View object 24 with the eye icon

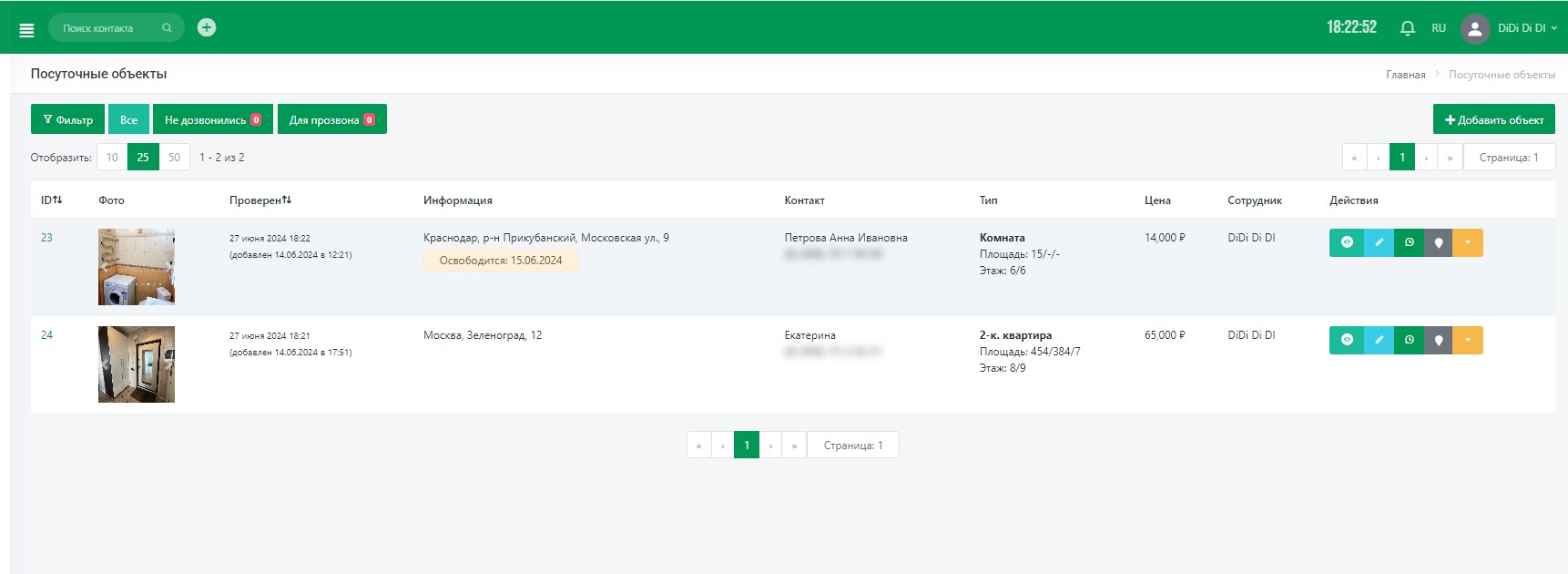pyautogui.click(x=1347, y=340)
